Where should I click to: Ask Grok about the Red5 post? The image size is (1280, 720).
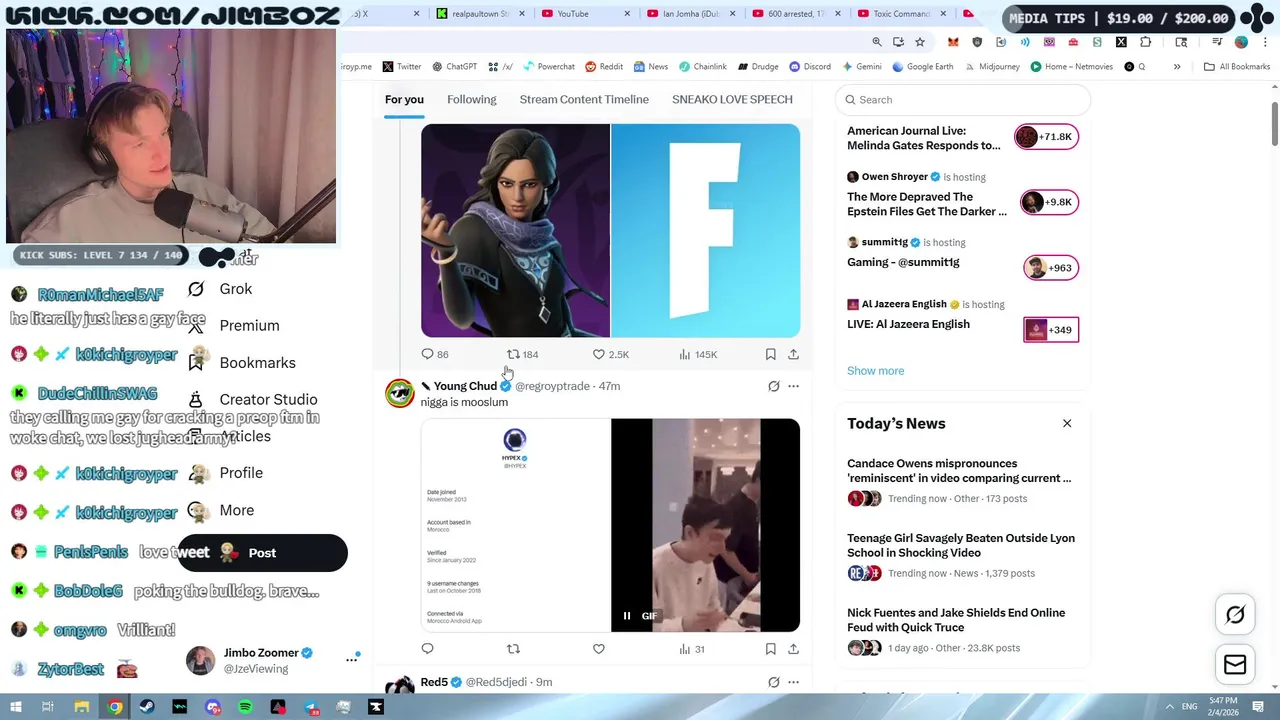tap(773, 682)
